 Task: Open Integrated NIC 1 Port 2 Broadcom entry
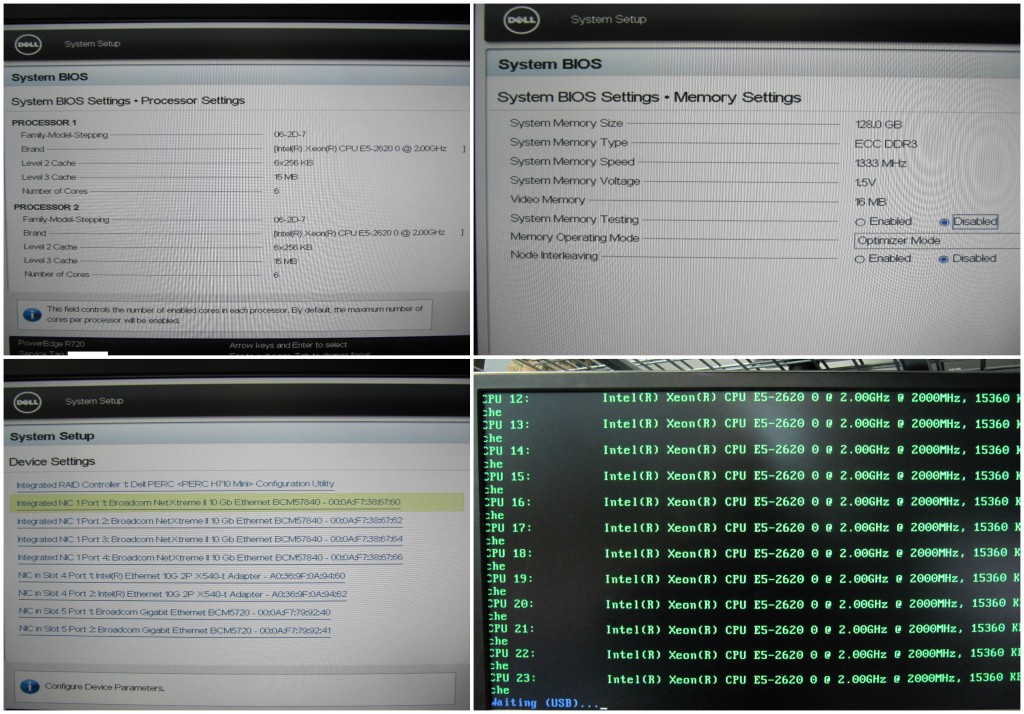click(210, 521)
